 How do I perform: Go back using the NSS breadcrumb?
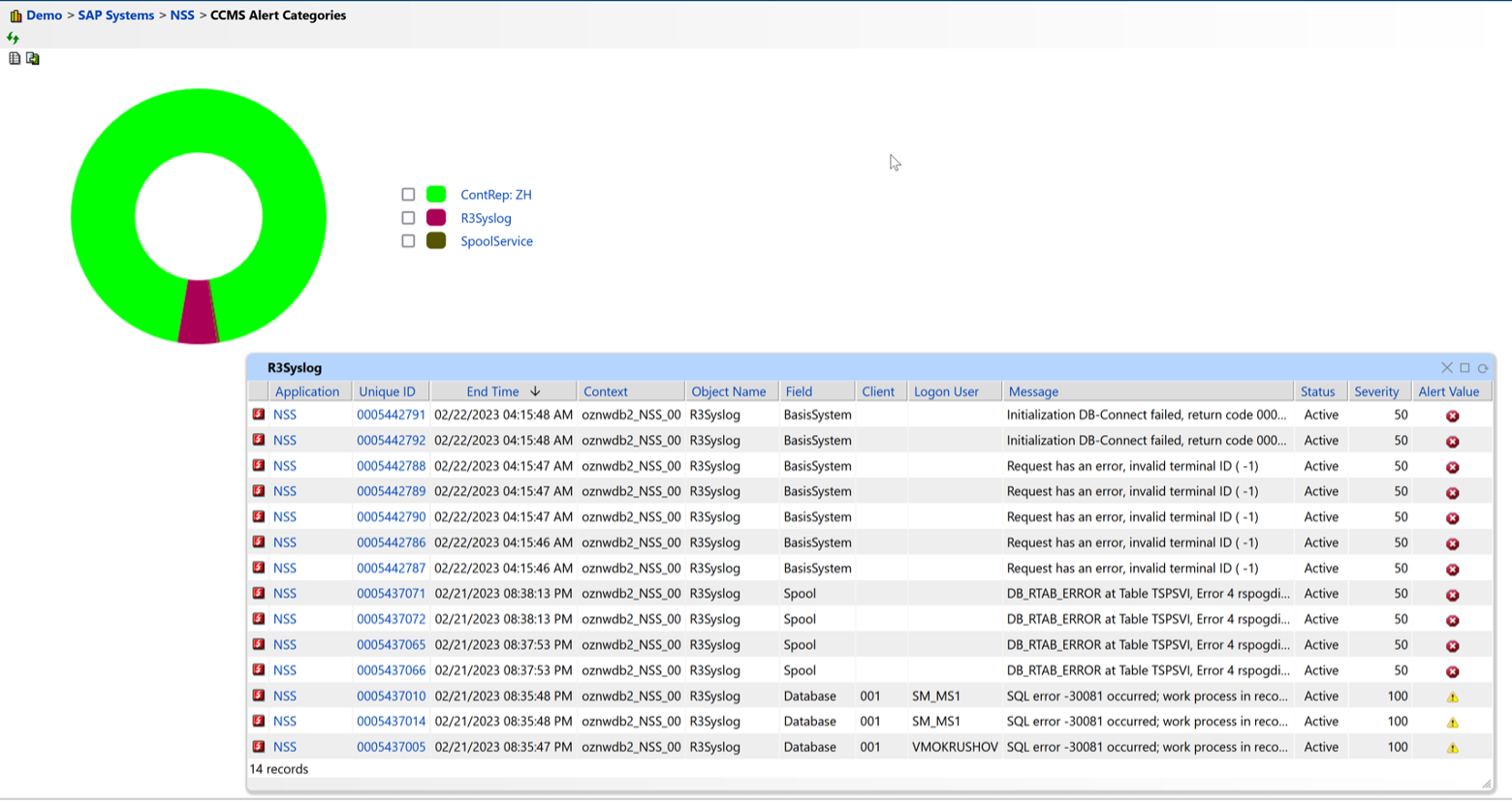[x=182, y=15]
